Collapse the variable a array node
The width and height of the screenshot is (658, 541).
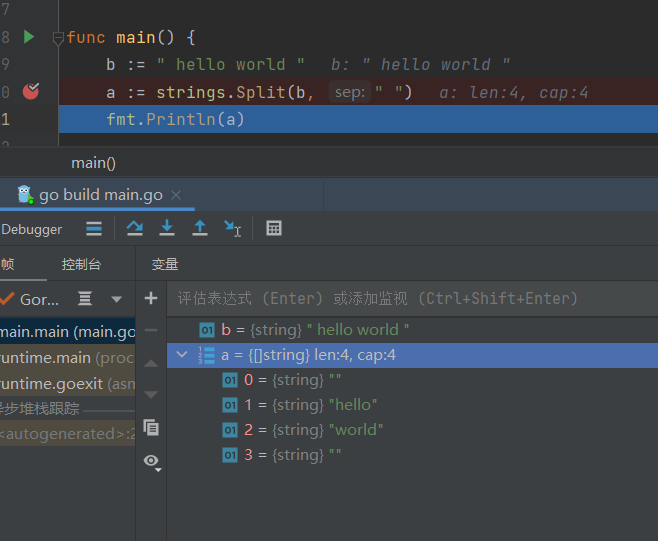pyautogui.click(x=181, y=355)
